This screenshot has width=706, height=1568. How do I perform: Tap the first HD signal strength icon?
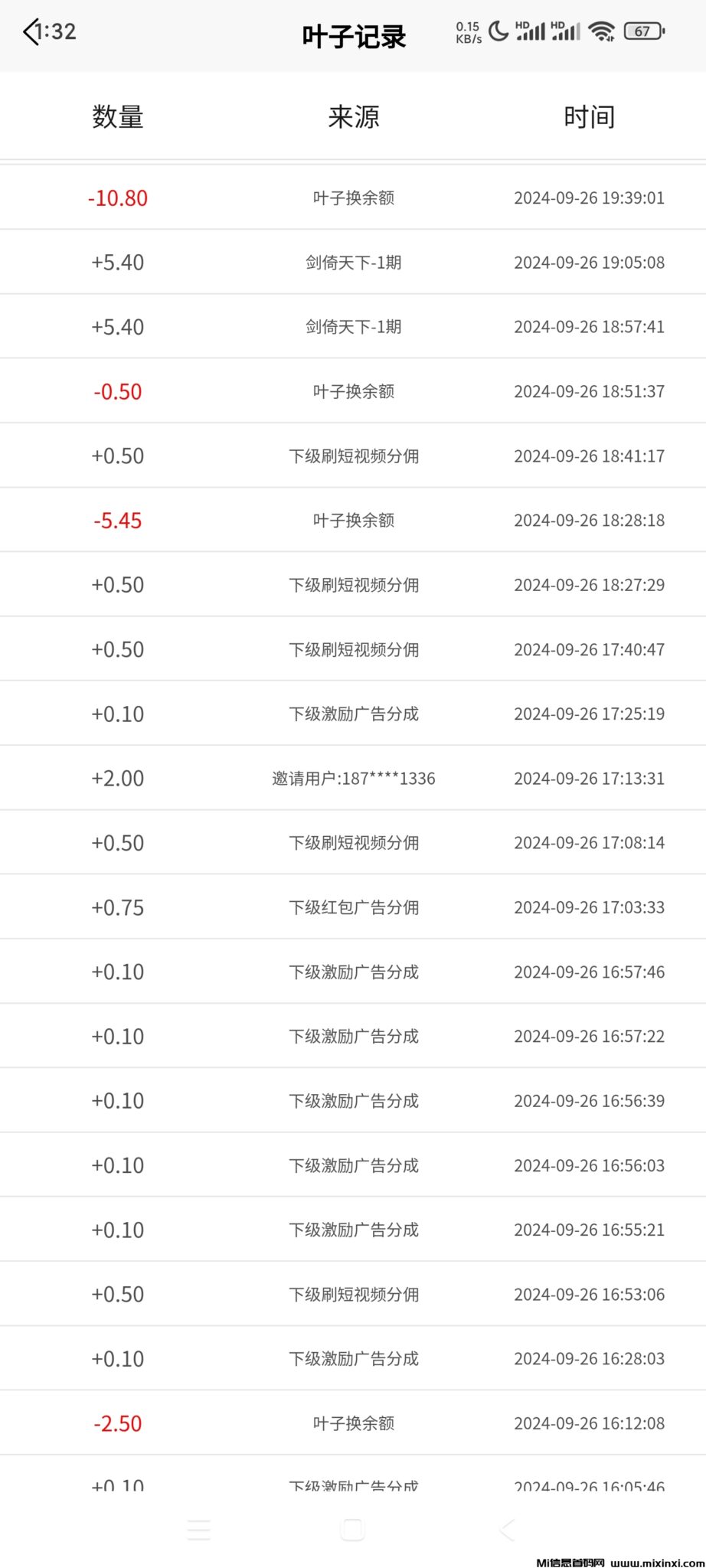click(x=530, y=31)
